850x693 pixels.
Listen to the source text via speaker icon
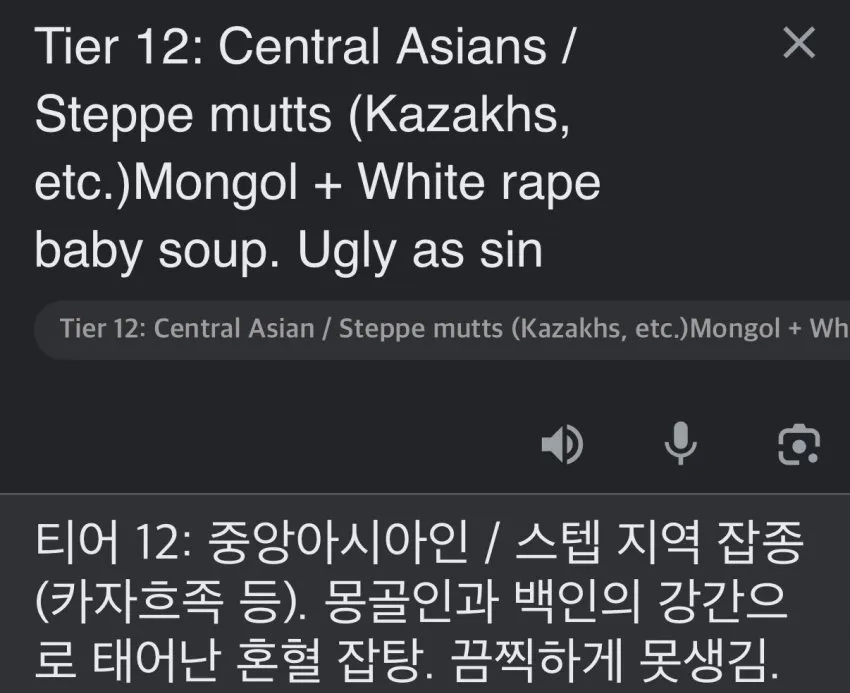562,444
